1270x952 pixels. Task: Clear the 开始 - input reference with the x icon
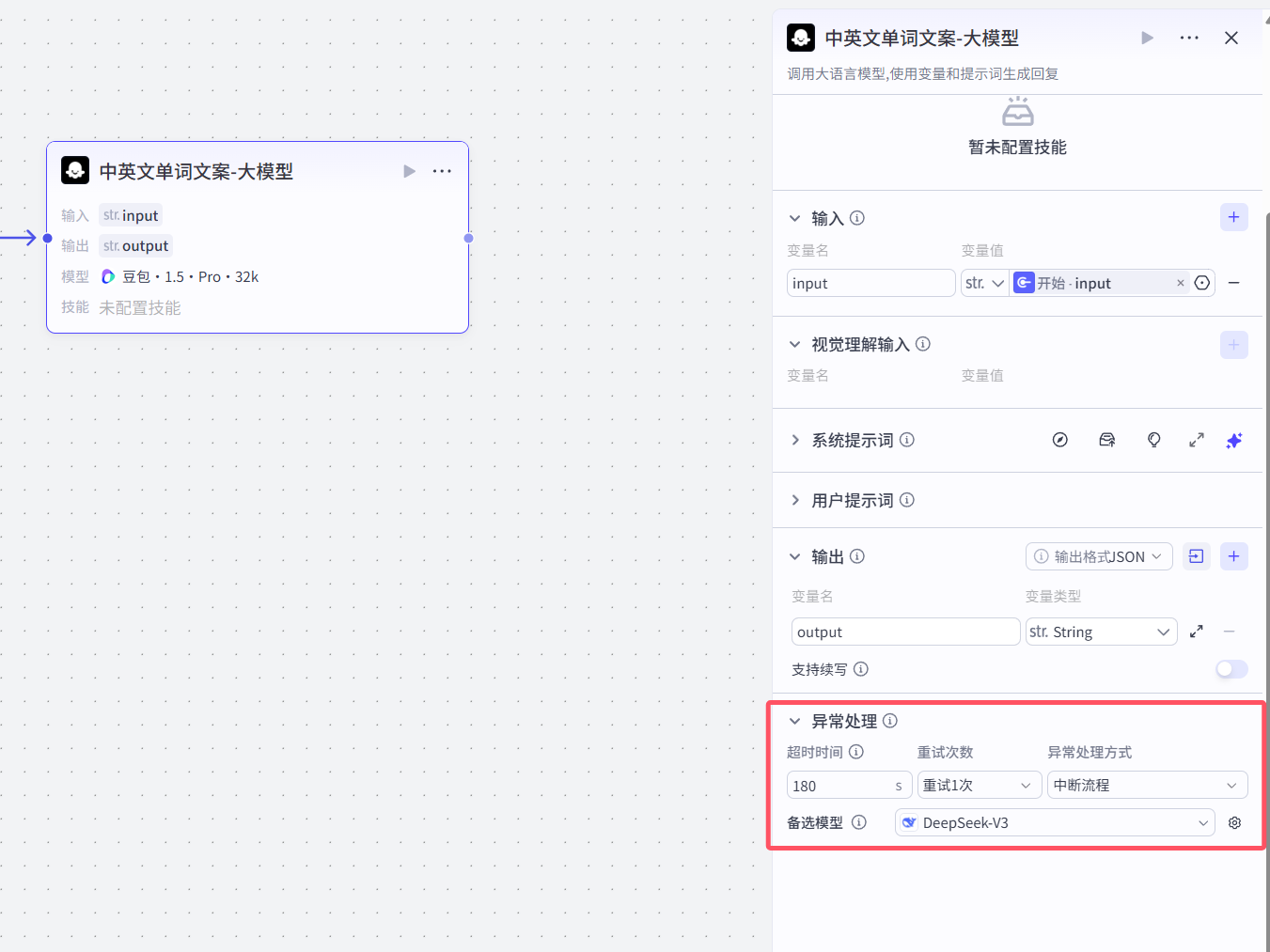click(1181, 283)
